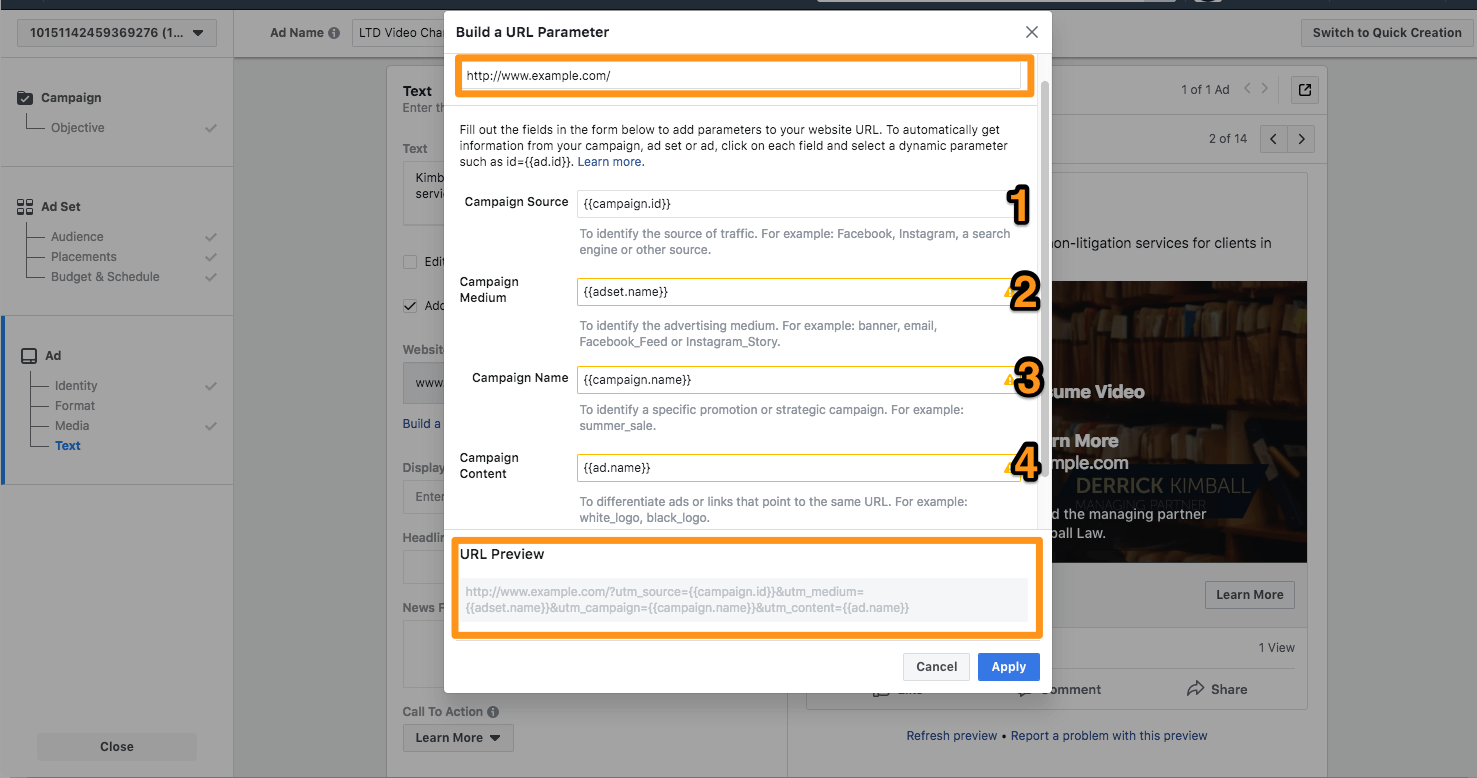Open ad preview in new window icon
The height and width of the screenshot is (778, 1477).
coord(1304,90)
